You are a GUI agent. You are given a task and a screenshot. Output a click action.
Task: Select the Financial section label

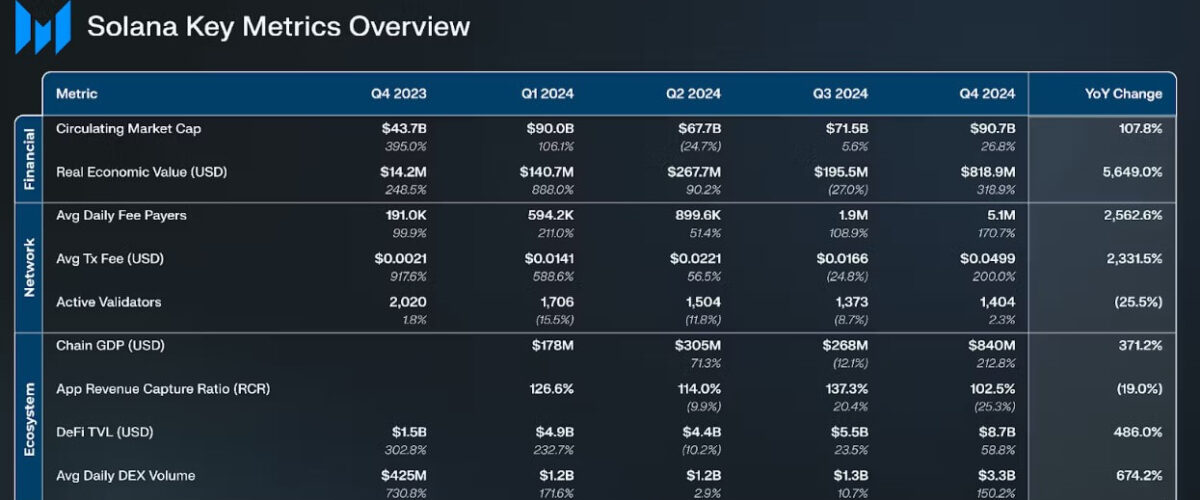tap(29, 159)
